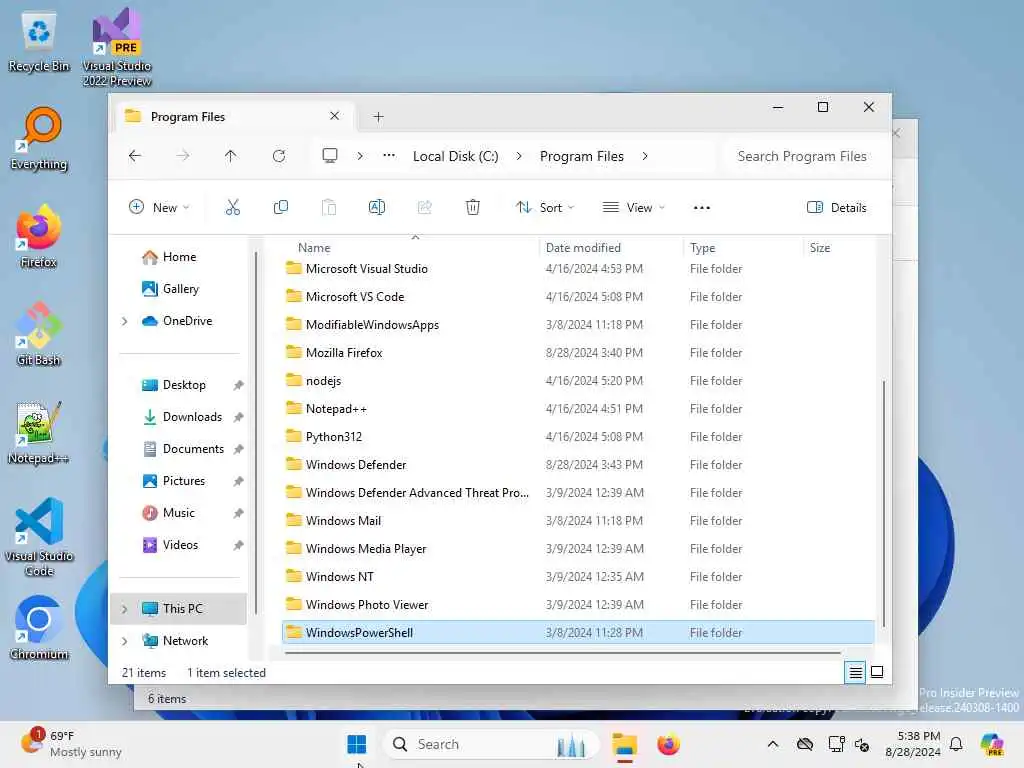Add a new tab with plus button
Screen dimensions: 1024x768
(378, 117)
